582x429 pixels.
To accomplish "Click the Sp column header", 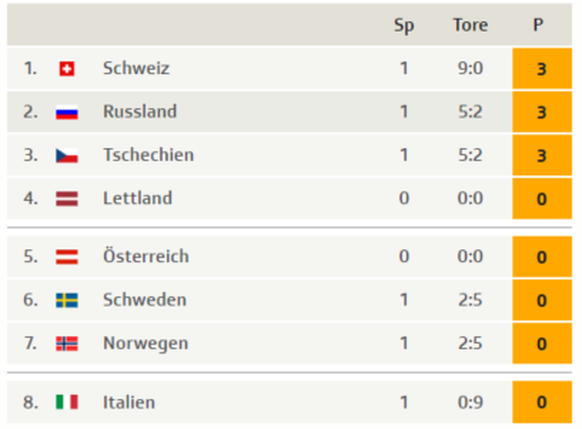I will (404, 26).
